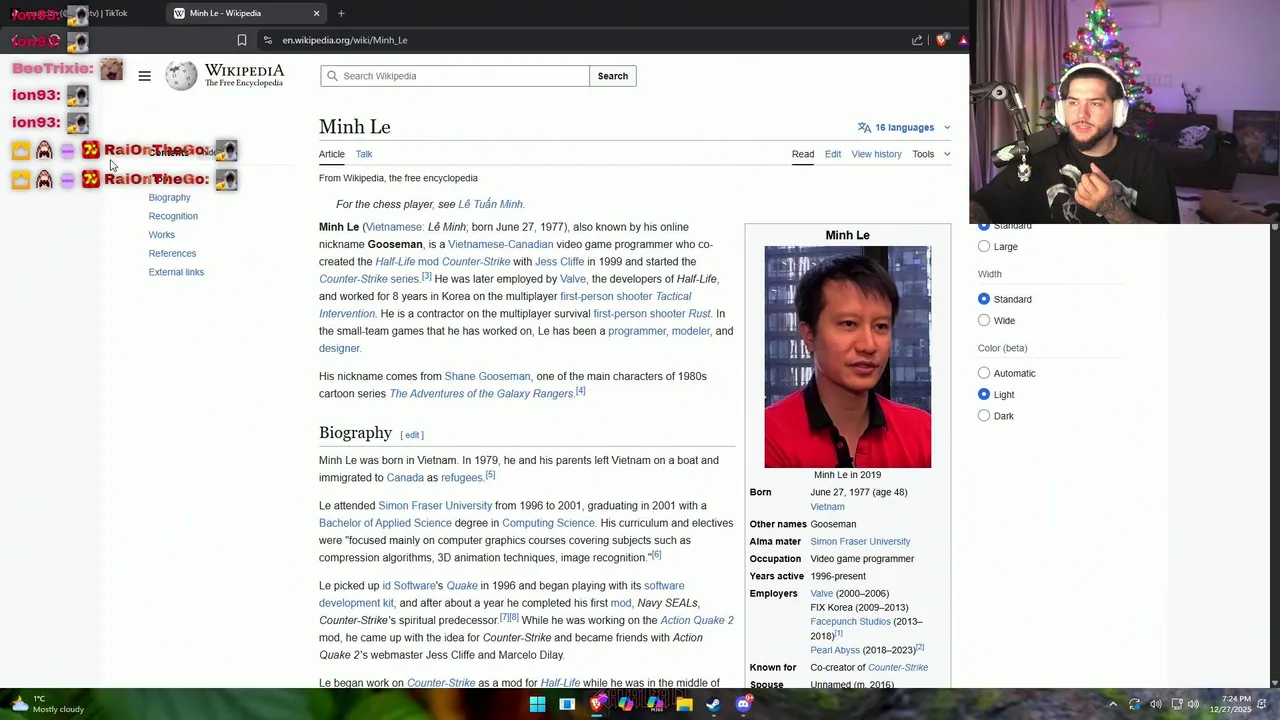Open the Jess Cliffe link in the intro
The width and height of the screenshot is (1280, 720).
click(559, 262)
